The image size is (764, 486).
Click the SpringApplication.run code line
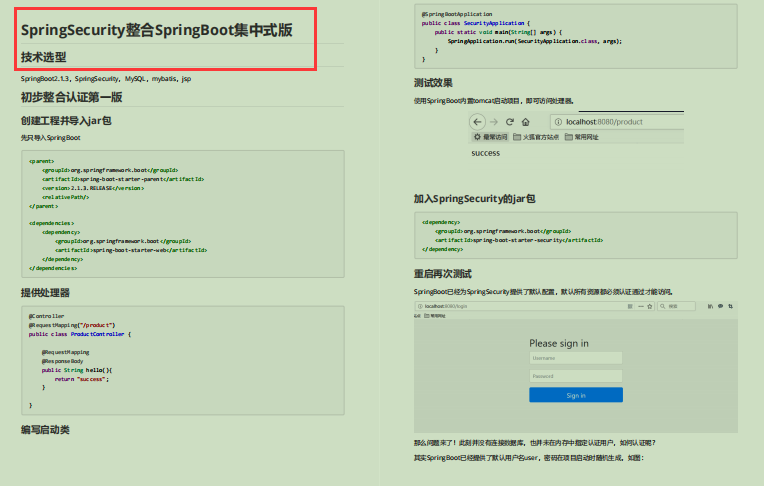[535, 41]
